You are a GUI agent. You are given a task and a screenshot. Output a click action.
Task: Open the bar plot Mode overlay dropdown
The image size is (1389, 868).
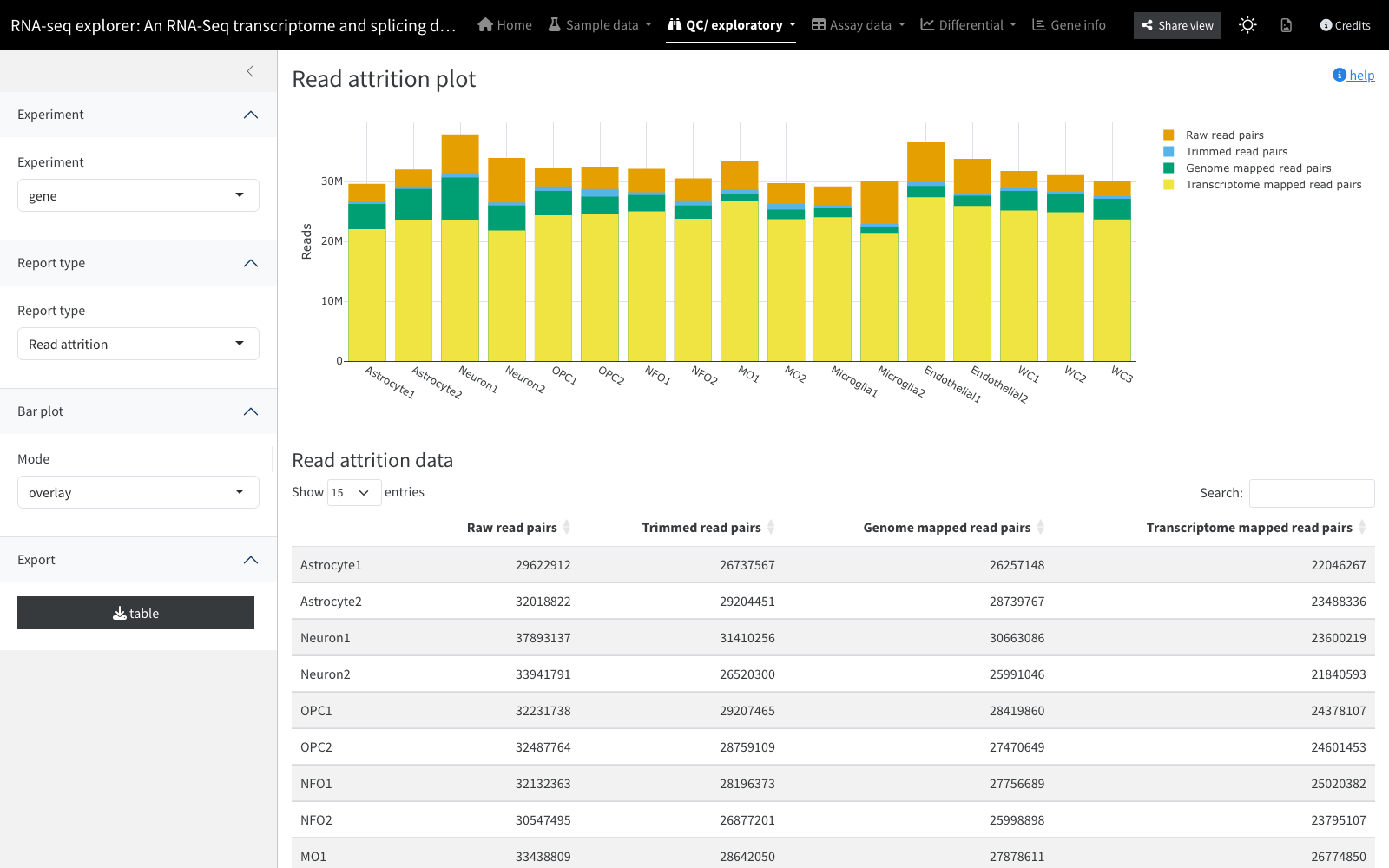(138, 492)
